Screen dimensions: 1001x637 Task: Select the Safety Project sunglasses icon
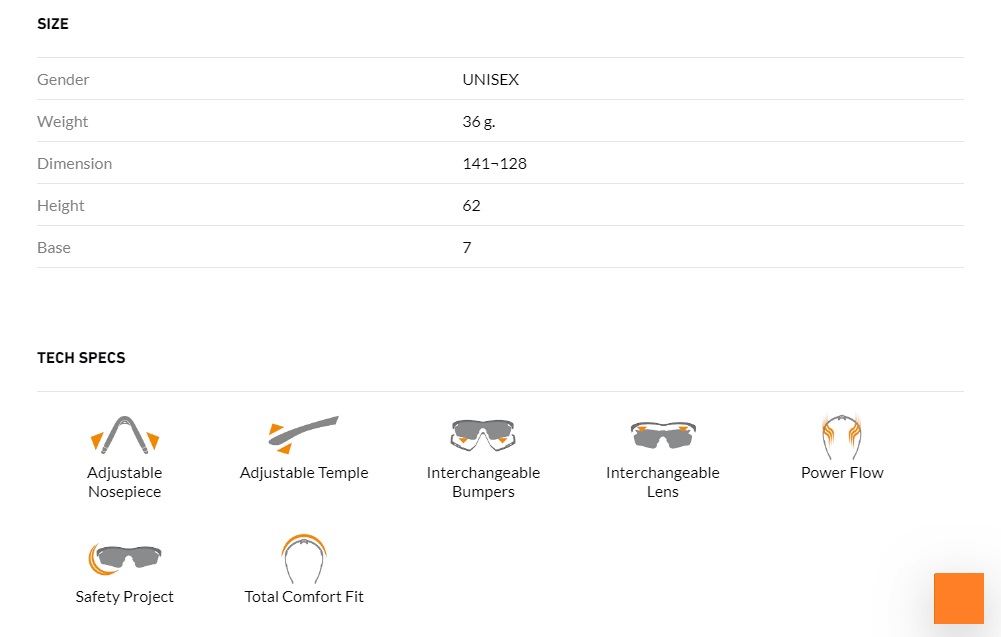click(124, 558)
